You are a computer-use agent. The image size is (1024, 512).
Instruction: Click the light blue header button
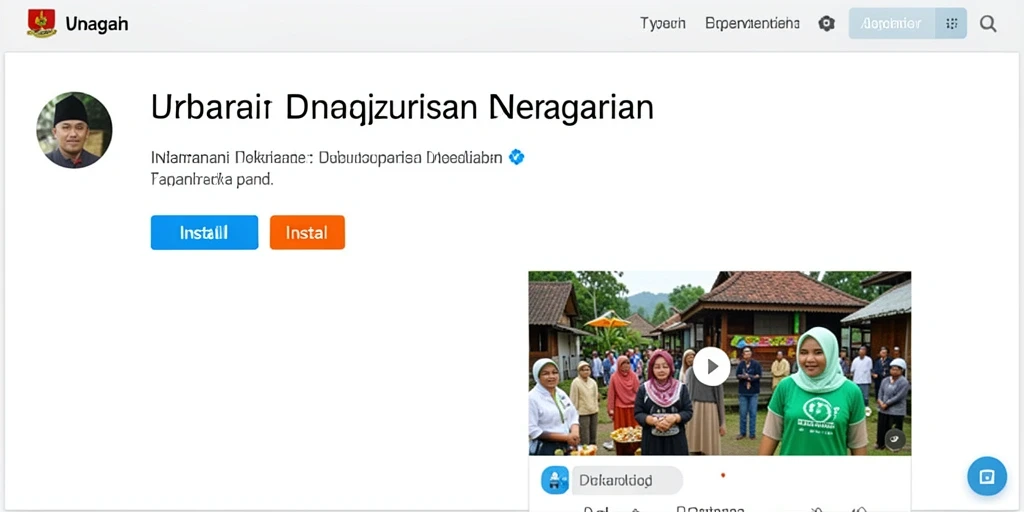click(x=891, y=24)
